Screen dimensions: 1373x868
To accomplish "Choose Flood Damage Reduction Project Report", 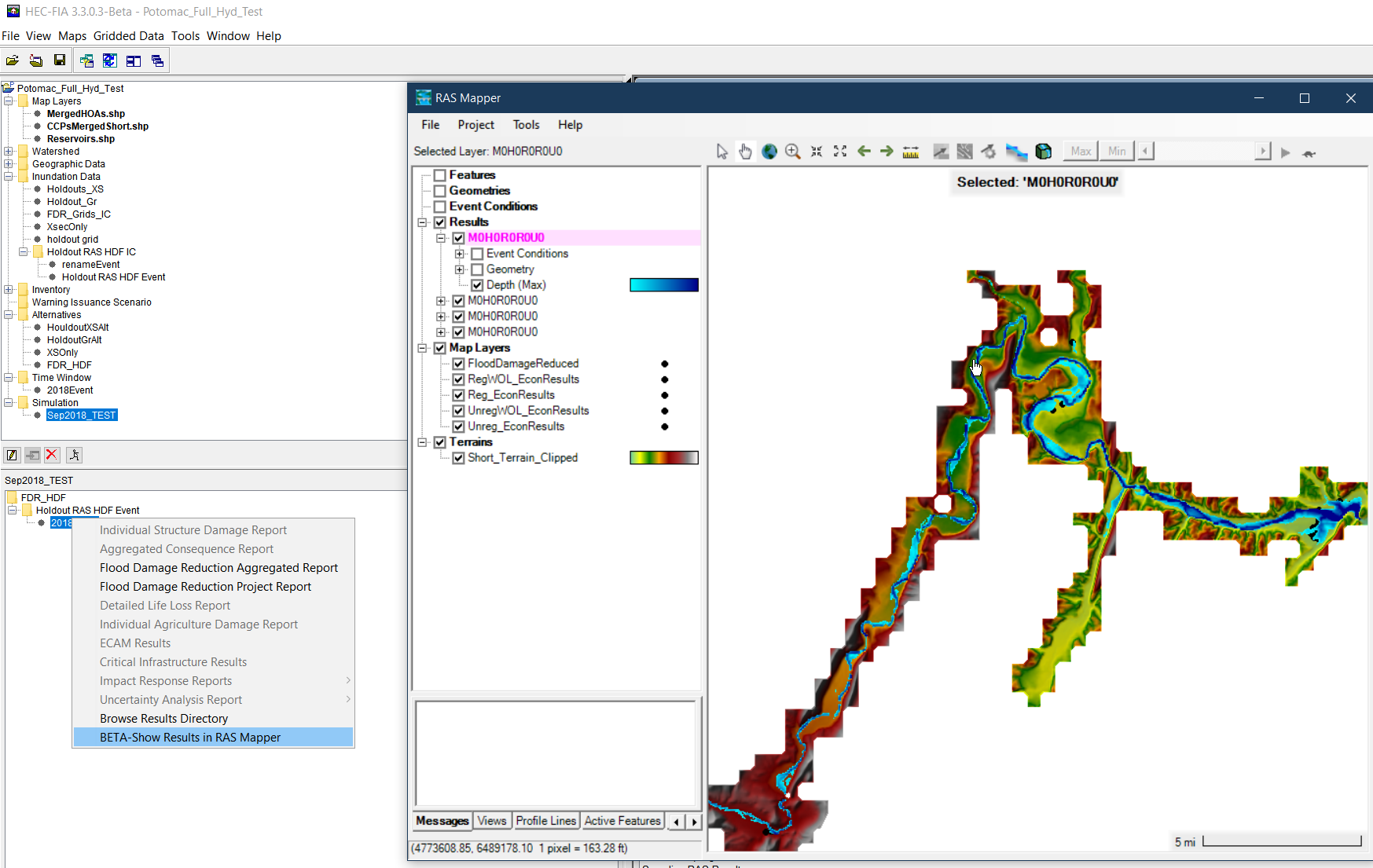I will pos(205,587).
